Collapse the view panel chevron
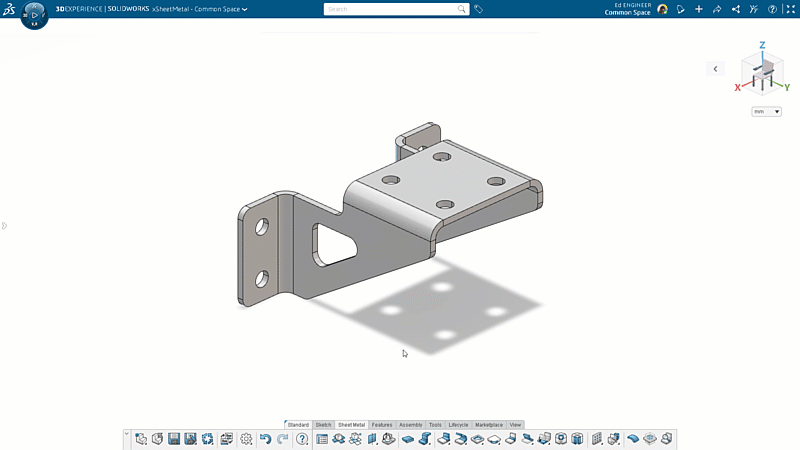Viewport: 800px width, 450px height. click(x=715, y=69)
